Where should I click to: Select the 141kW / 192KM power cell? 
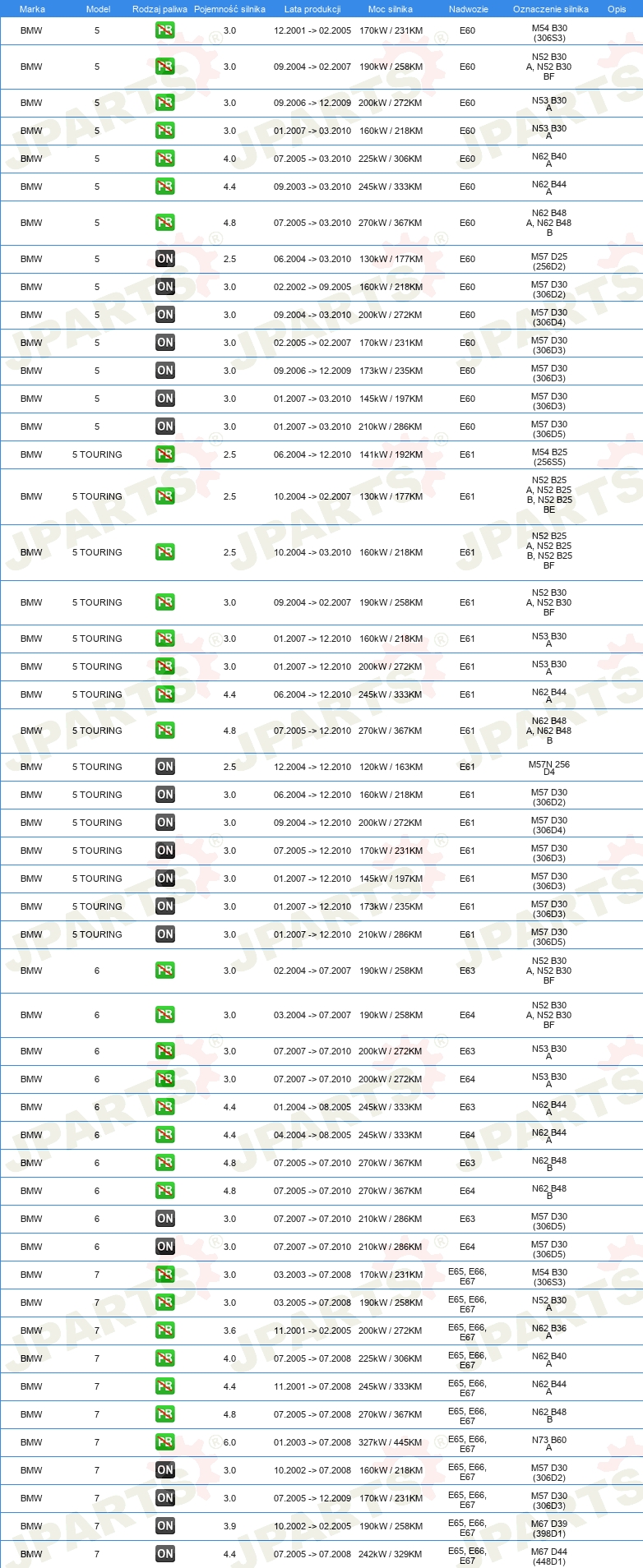pyautogui.click(x=391, y=454)
